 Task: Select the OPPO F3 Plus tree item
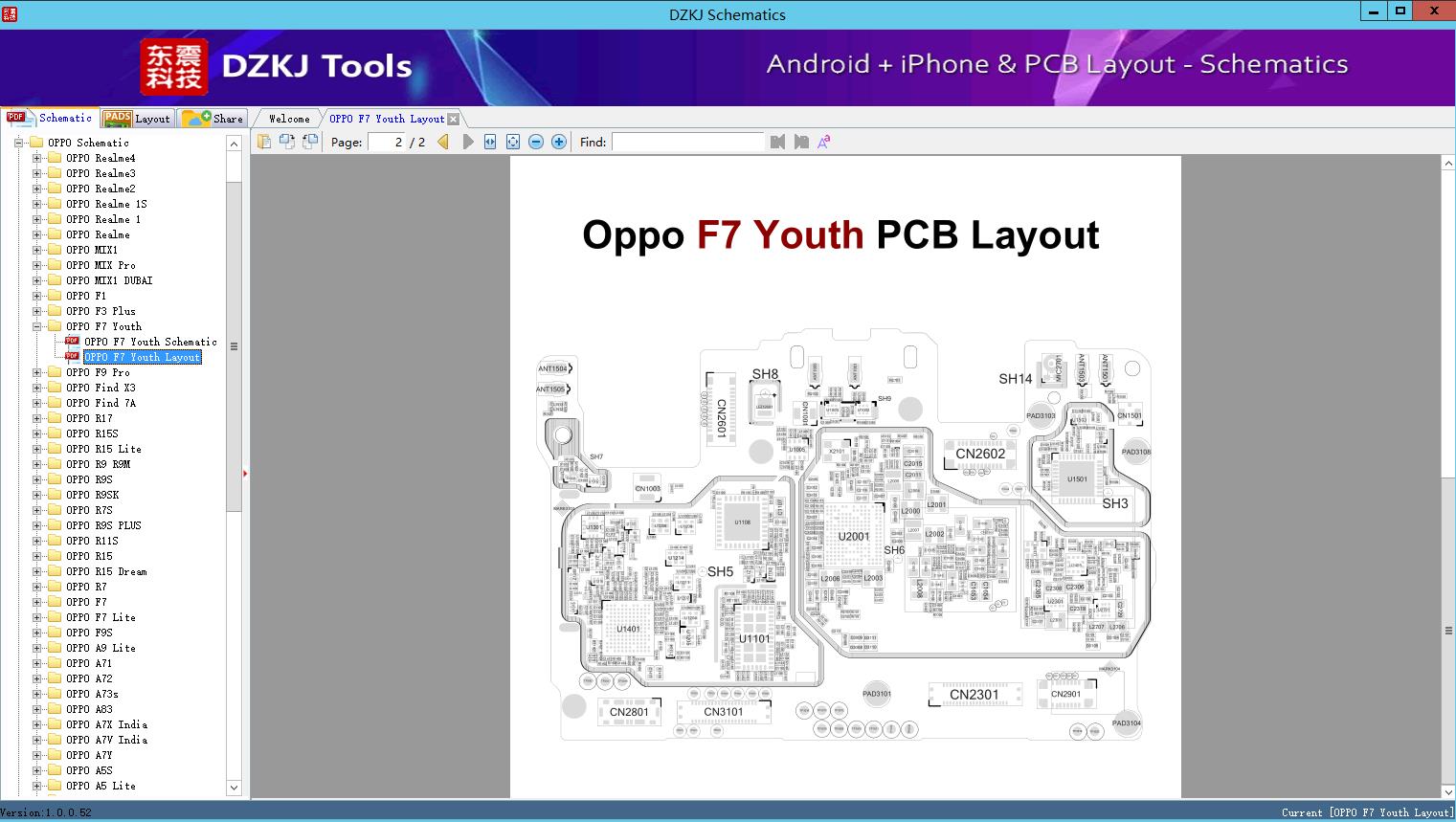(101, 311)
